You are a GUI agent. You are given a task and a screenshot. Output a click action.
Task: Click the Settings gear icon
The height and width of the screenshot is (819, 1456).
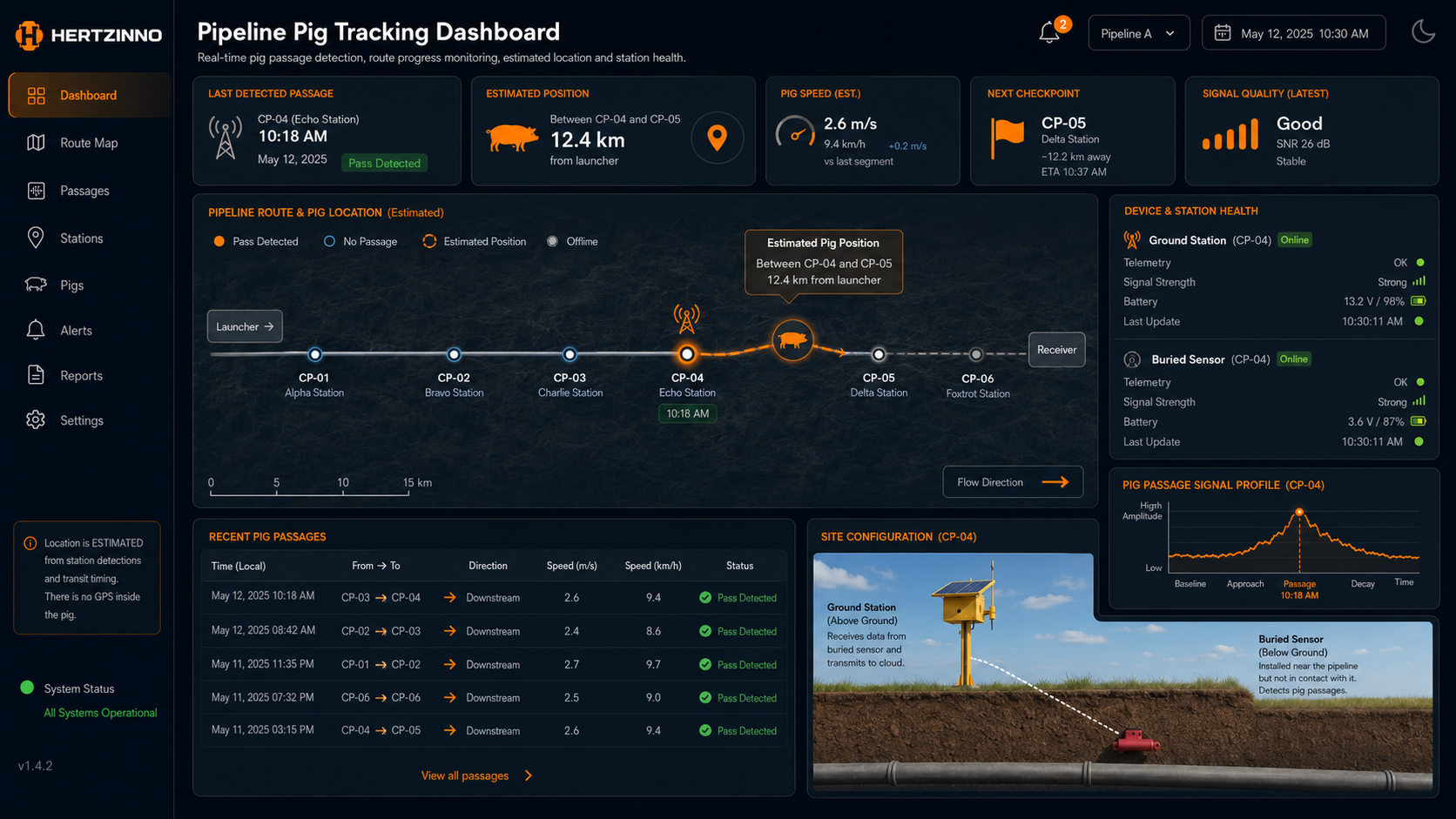36,420
